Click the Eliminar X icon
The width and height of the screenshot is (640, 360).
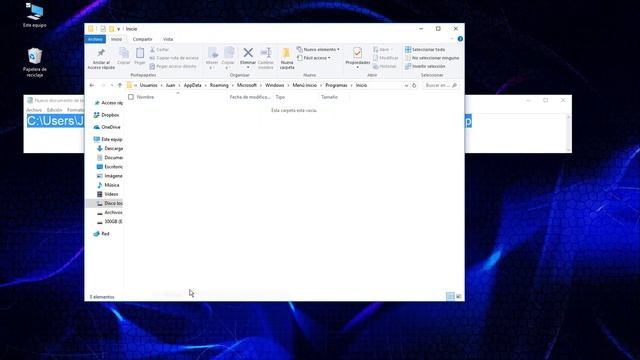(x=248, y=53)
